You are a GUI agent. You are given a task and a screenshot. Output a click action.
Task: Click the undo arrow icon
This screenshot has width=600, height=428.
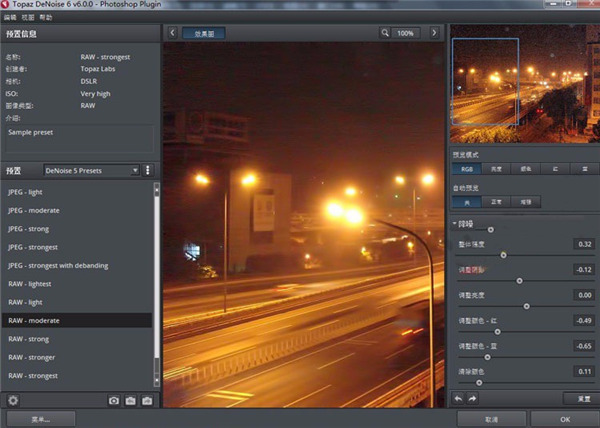[x=459, y=398]
